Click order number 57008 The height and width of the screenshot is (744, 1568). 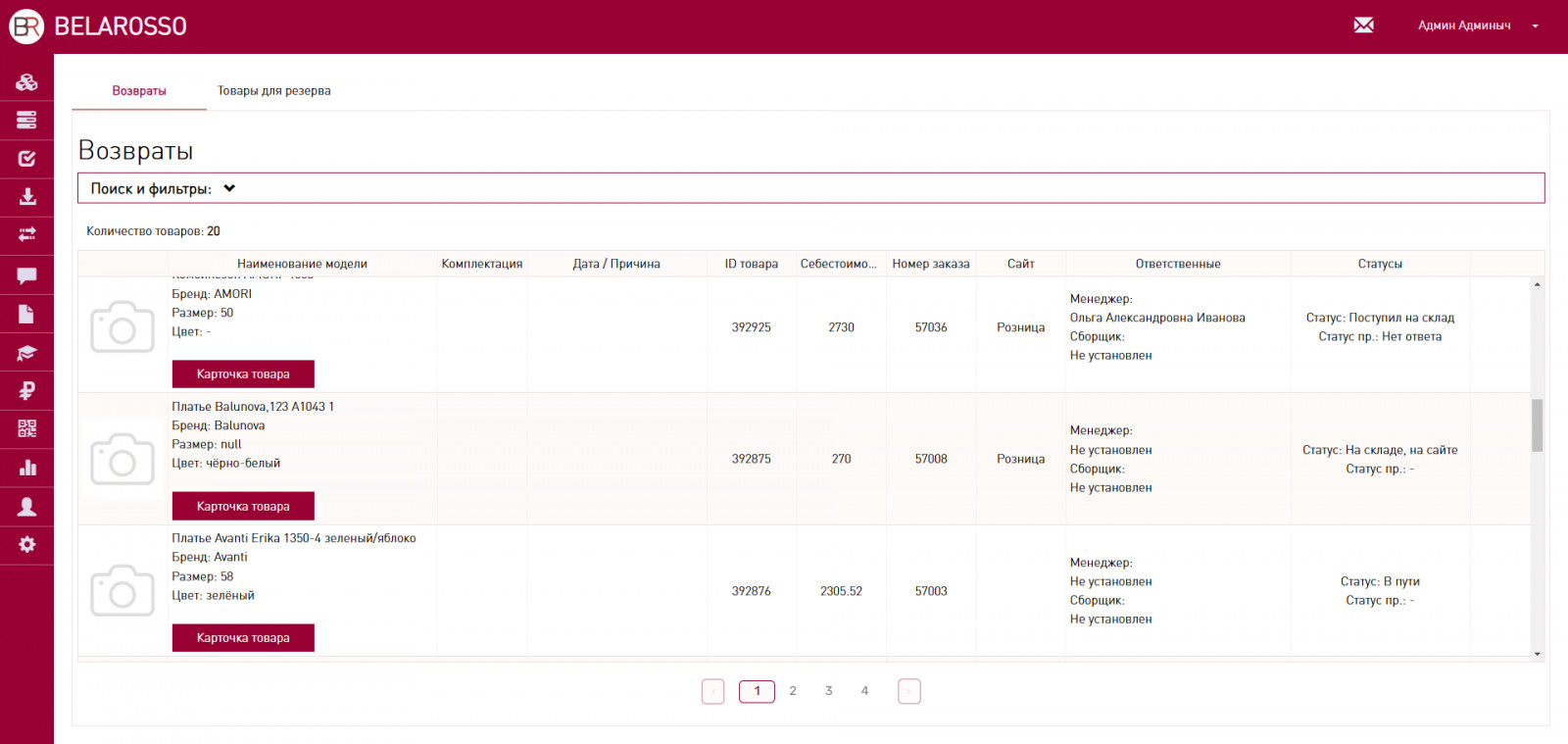931,459
